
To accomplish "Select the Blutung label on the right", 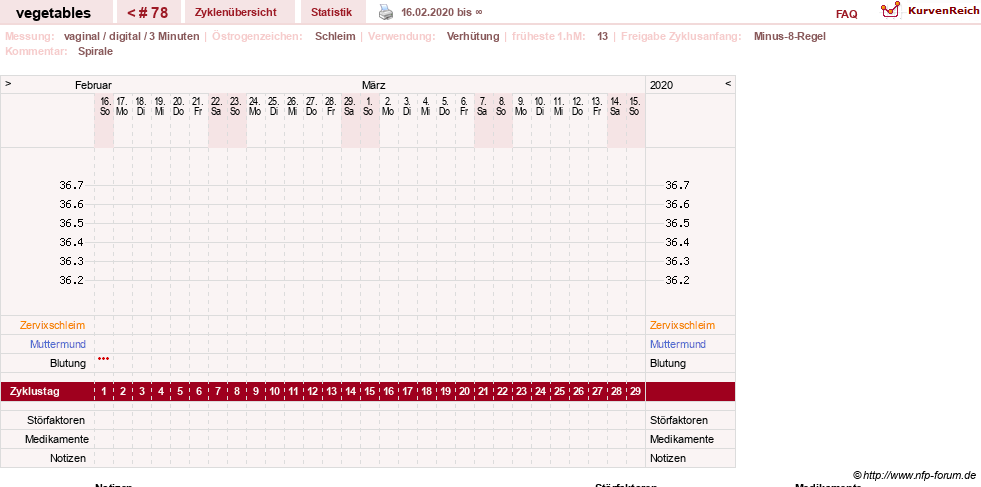I will tap(668, 363).
